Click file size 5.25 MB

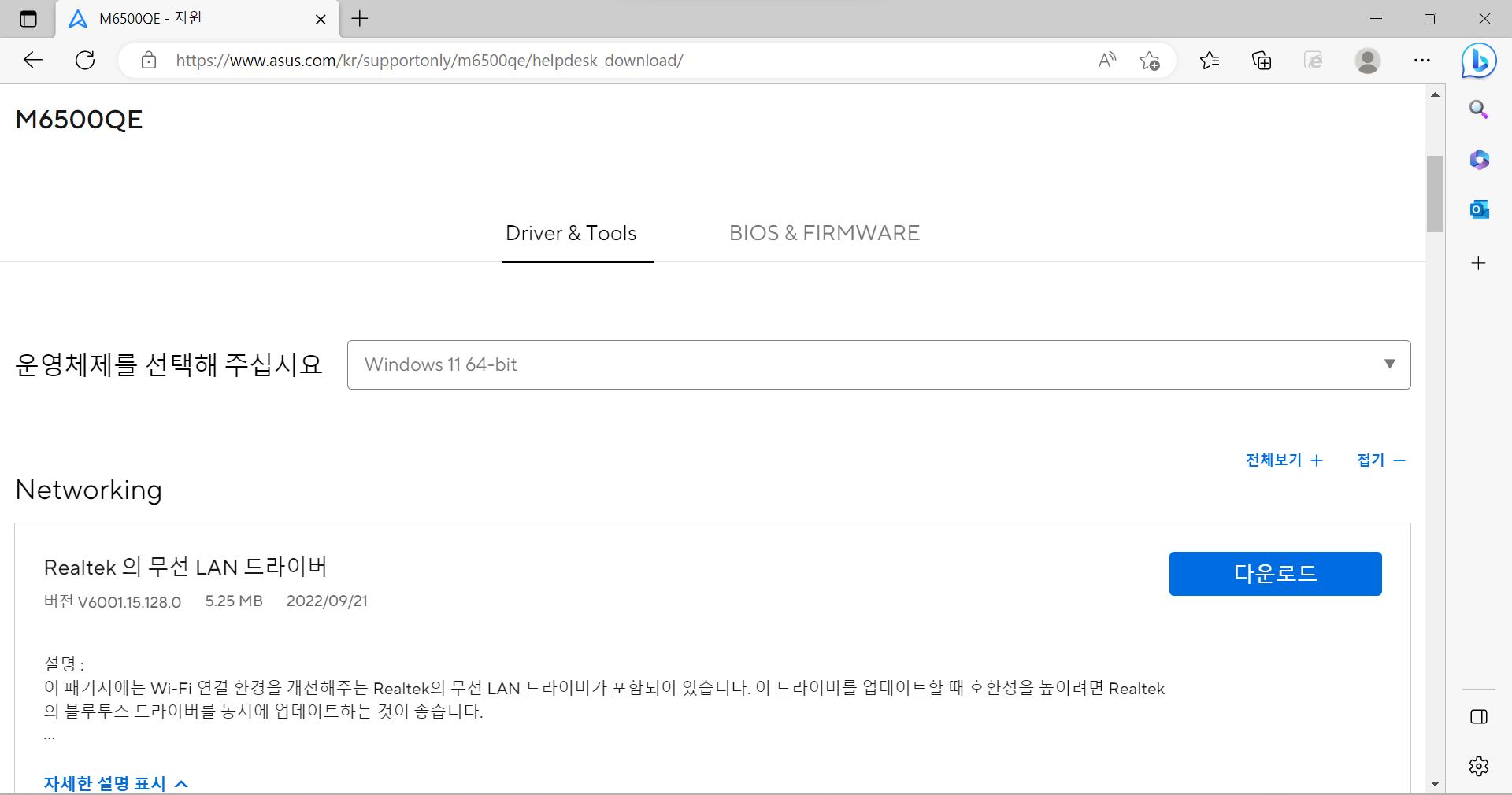point(234,601)
